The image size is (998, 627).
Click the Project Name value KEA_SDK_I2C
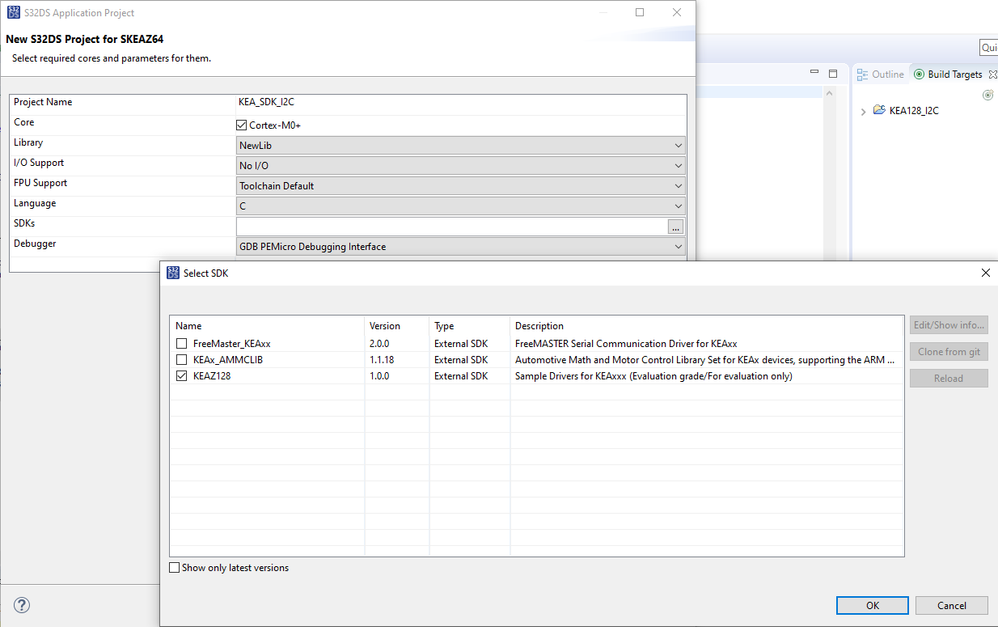tap(266, 102)
